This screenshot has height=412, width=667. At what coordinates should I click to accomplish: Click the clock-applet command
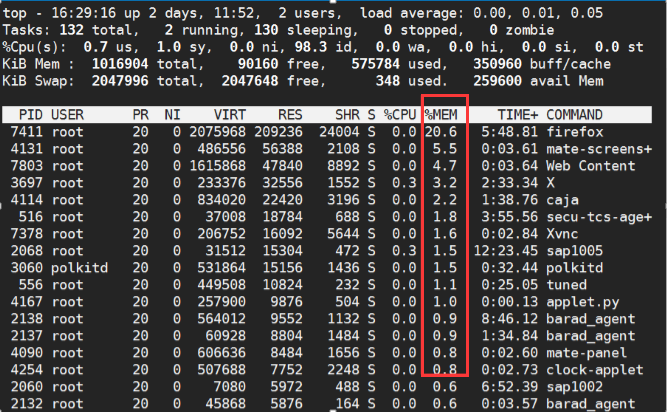click(x=595, y=370)
